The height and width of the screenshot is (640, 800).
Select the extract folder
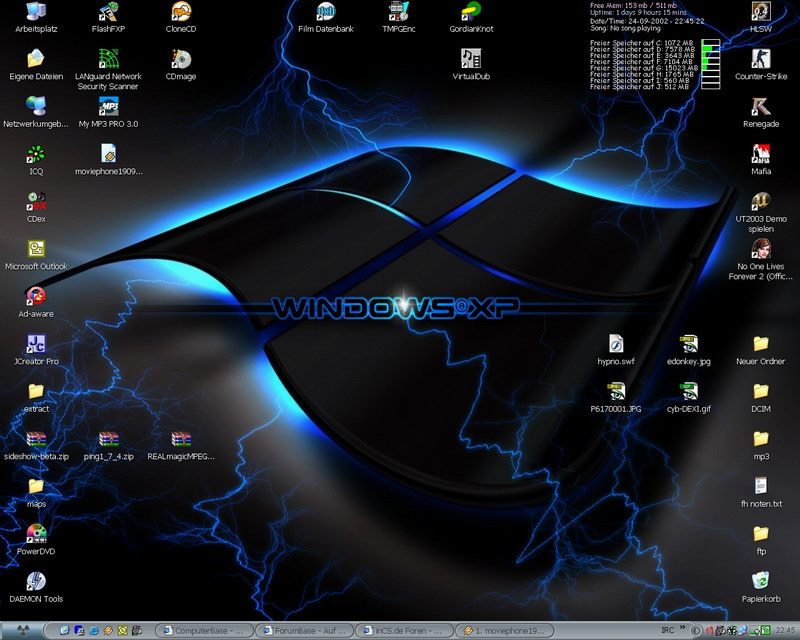point(36,398)
